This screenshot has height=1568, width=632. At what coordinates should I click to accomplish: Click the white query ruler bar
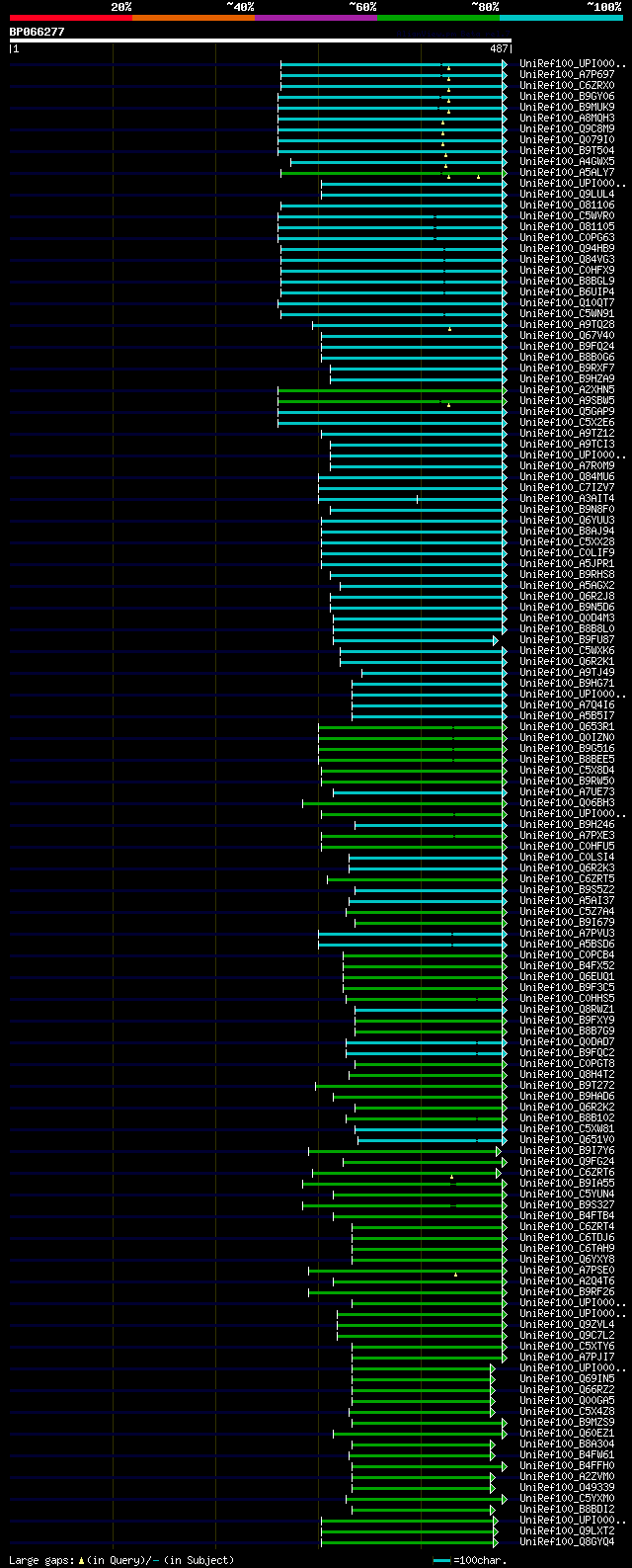pyautogui.click(x=260, y=41)
